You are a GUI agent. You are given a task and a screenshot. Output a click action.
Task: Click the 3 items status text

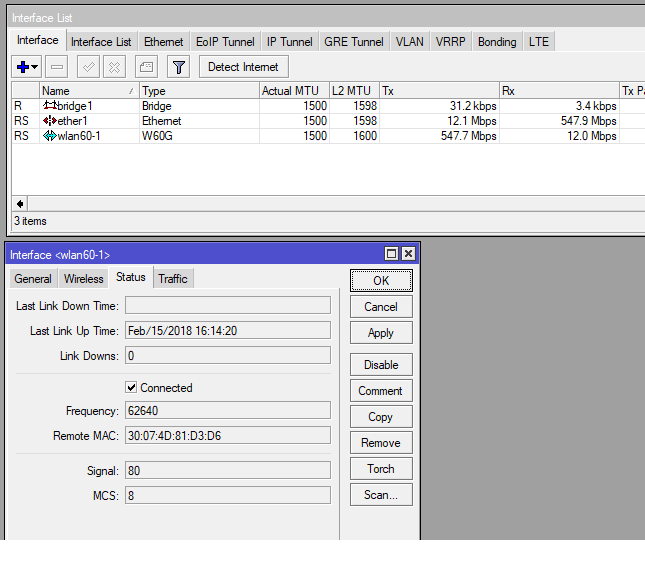click(x=30, y=221)
